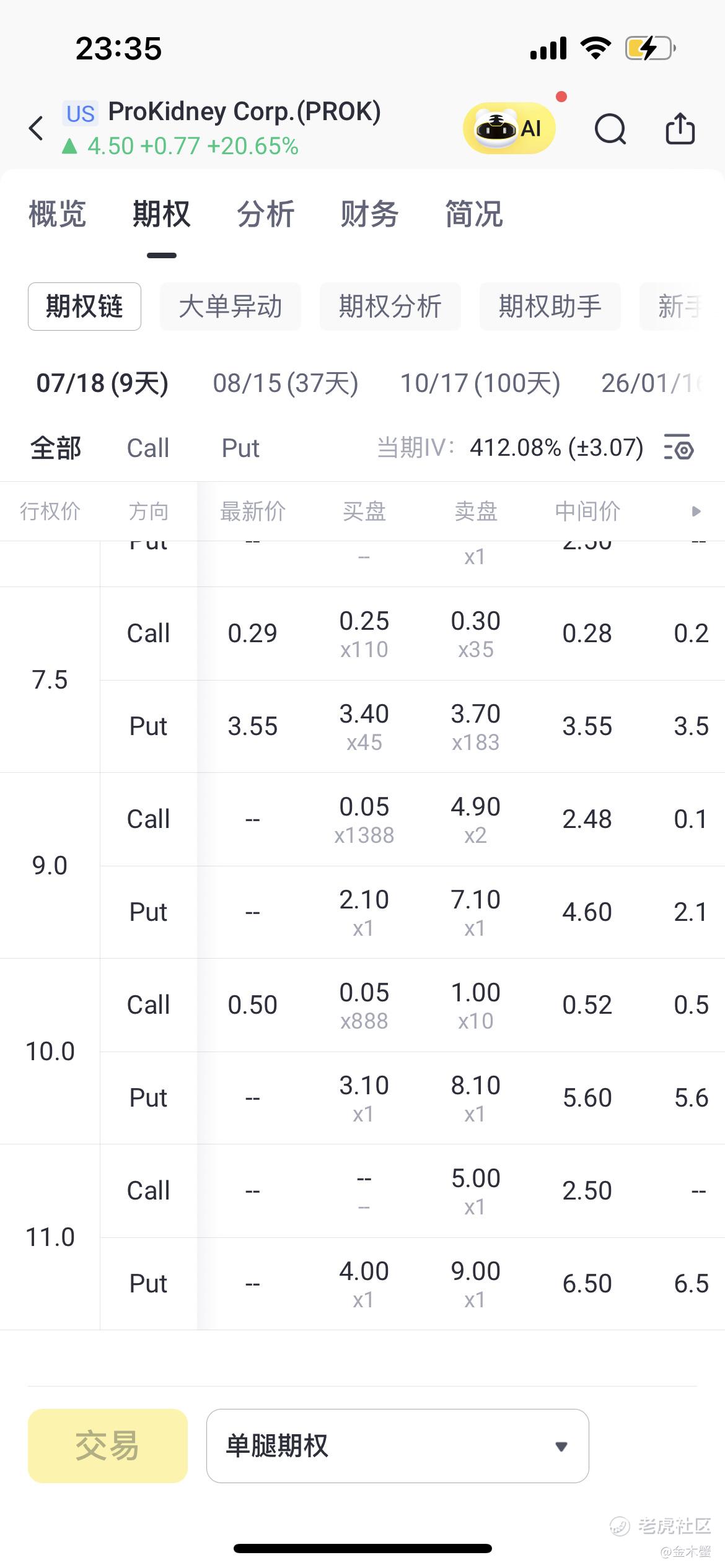725x1568 pixels.
Task: Tap the US market badge
Action: pyautogui.click(x=81, y=114)
